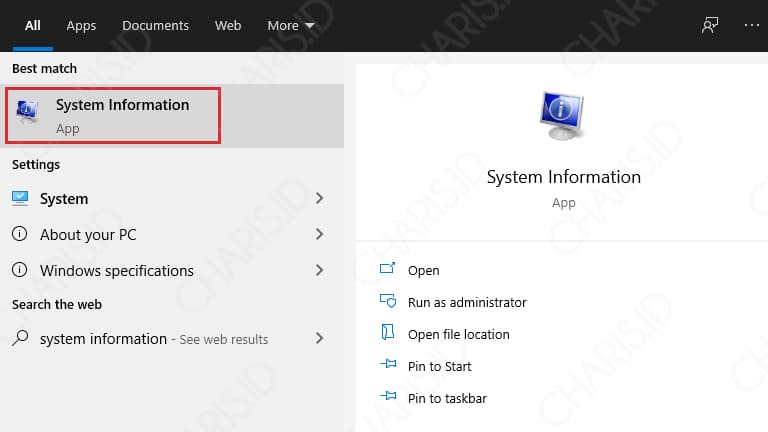Image resolution: width=768 pixels, height=432 pixels.
Task: Click the Open file location icon
Action: (x=387, y=332)
